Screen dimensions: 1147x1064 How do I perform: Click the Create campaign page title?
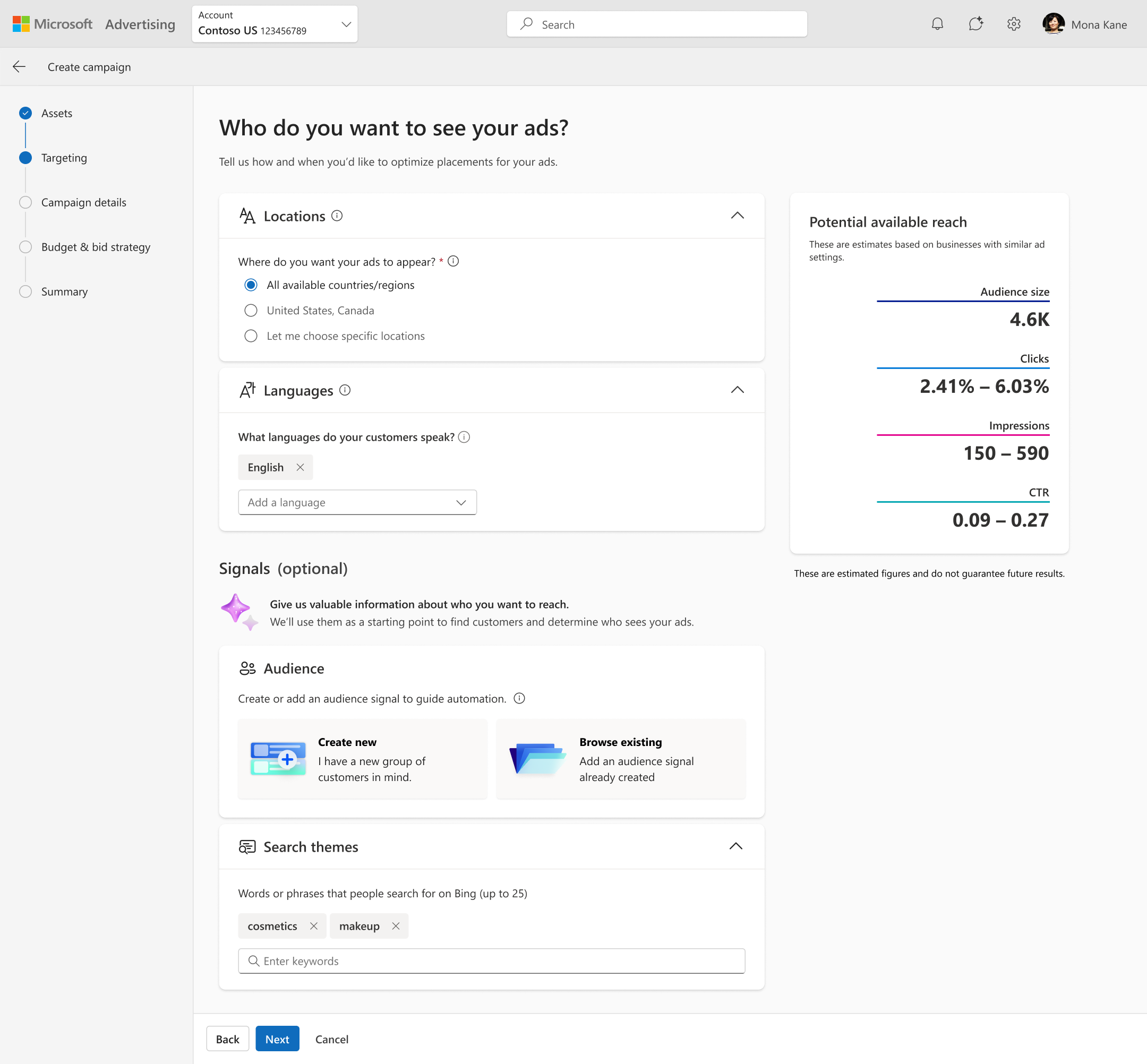89,67
